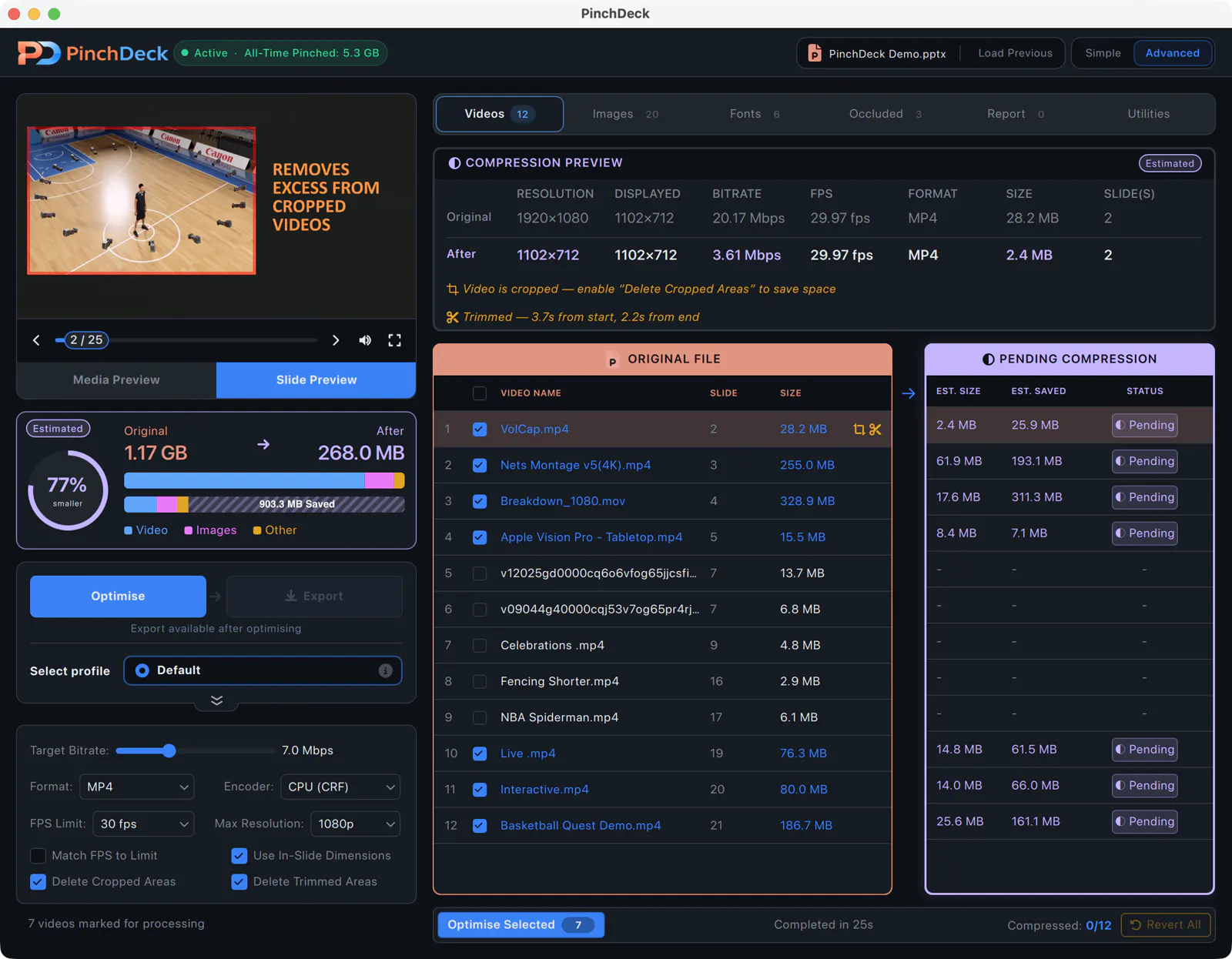Image resolution: width=1232 pixels, height=959 pixels.
Task: Turn off Delete Trimmed Areas
Action: [239, 882]
